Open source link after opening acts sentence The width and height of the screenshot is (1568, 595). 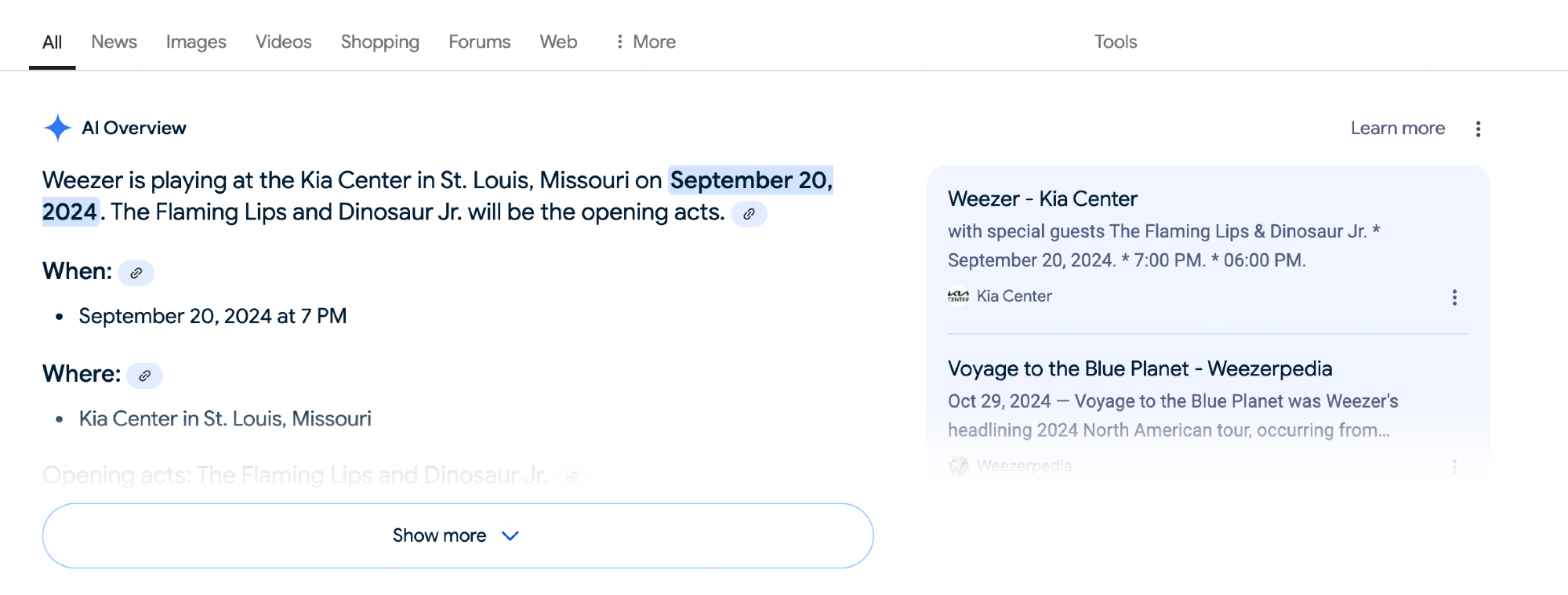[749, 213]
